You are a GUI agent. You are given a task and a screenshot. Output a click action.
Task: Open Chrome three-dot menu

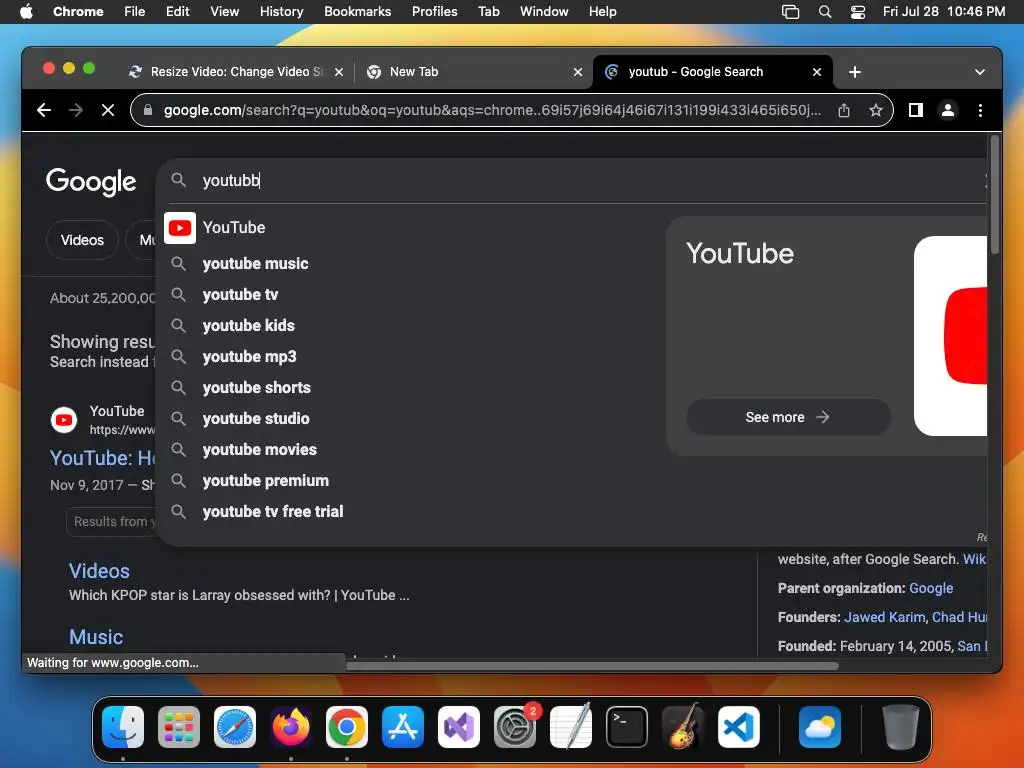pos(980,110)
